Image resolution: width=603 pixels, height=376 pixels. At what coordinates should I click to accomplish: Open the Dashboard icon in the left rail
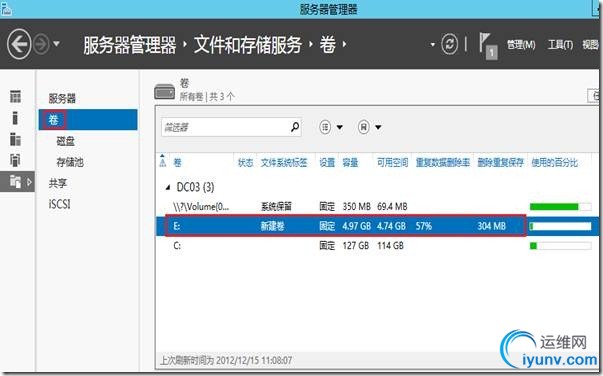point(15,96)
